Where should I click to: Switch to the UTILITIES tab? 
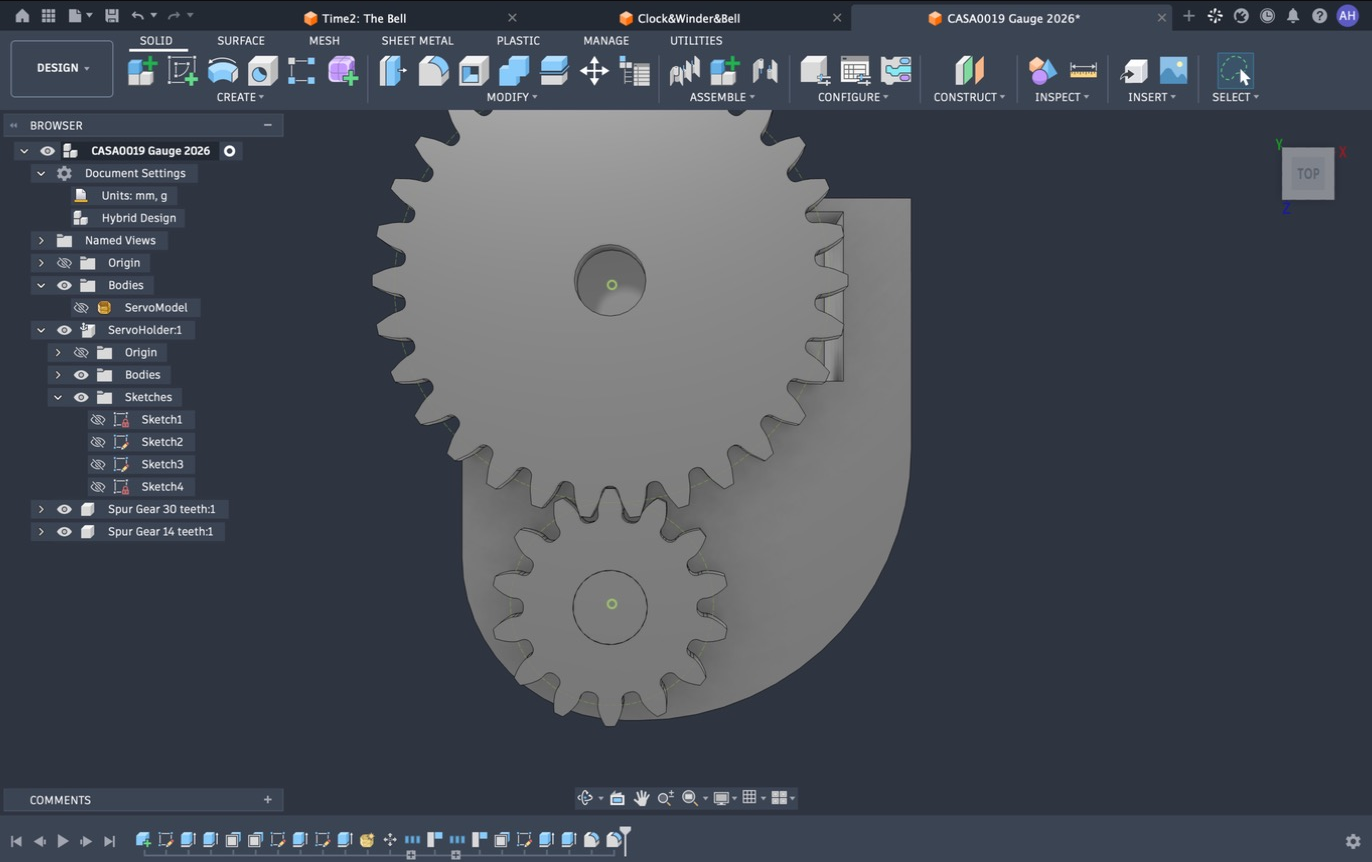point(696,41)
